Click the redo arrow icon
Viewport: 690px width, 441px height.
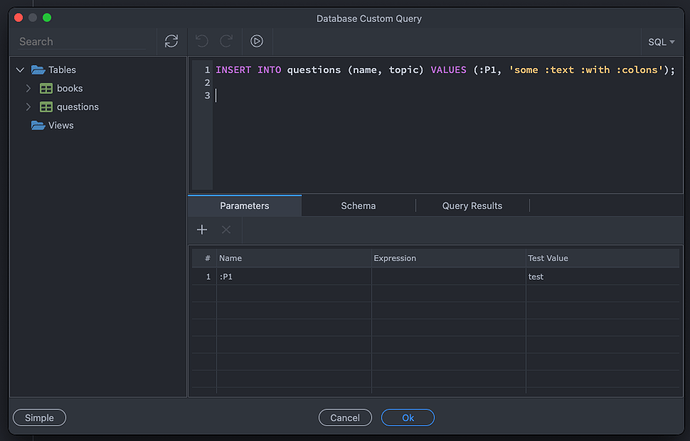[x=226, y=41]
